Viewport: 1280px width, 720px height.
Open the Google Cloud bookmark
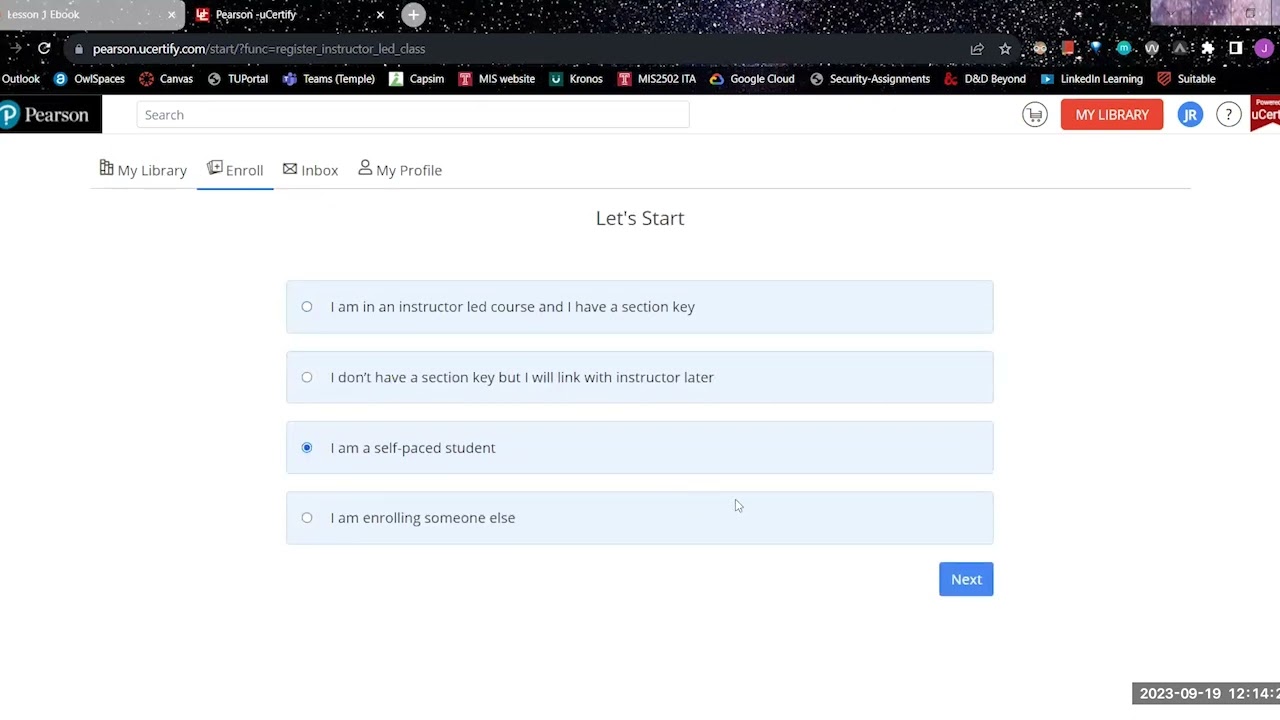pos(752,79)
